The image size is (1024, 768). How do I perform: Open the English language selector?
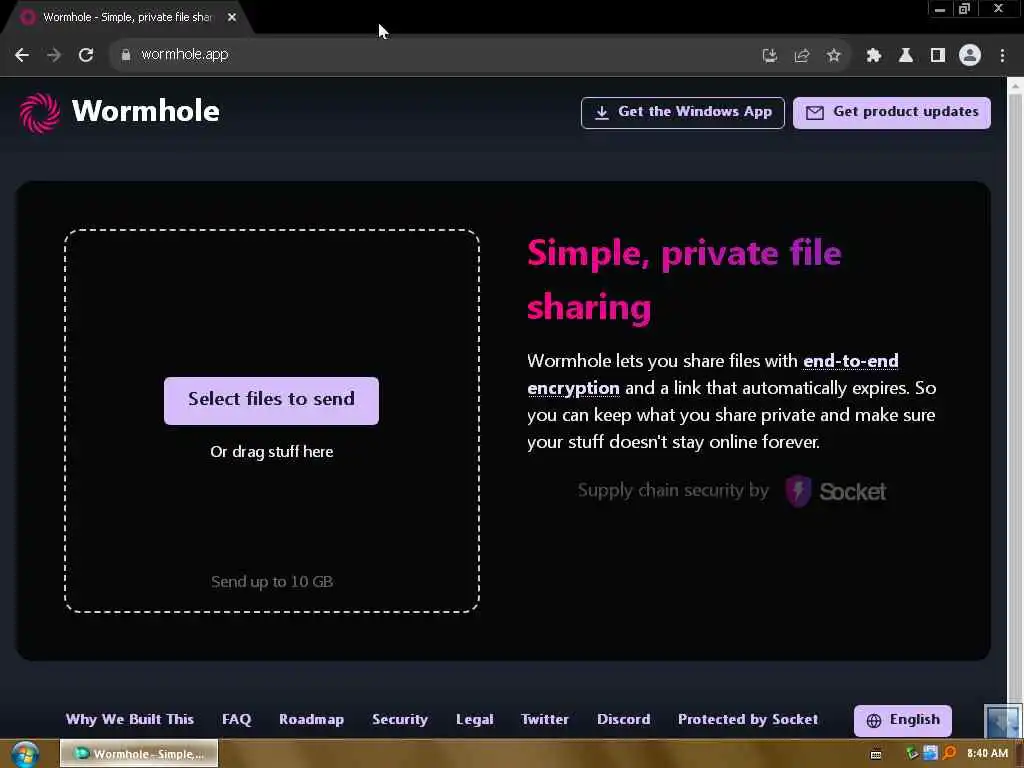[903, 720]
